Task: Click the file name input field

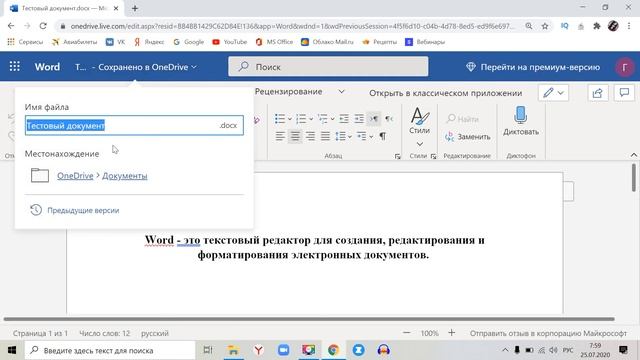Action: pyautogui.click(x=134, y=125)
